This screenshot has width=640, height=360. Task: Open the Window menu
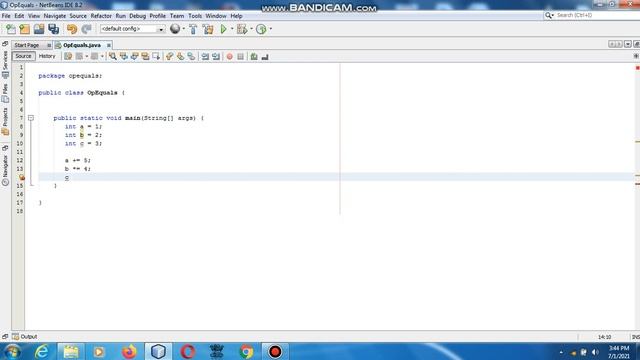click(x=216, y=16)
